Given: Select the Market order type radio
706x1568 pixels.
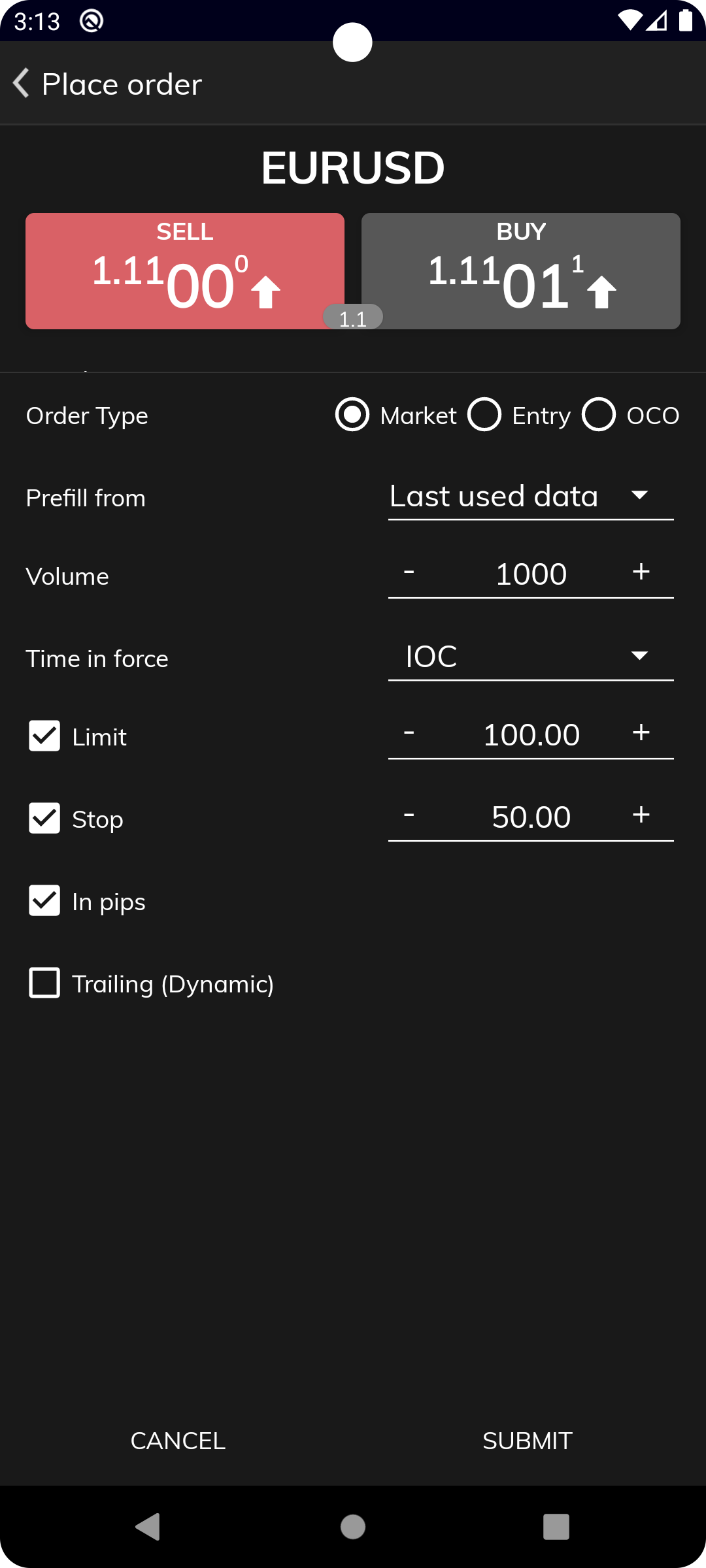Looking at the screenshot, I should pyautogui.click(x=352, y=415).
